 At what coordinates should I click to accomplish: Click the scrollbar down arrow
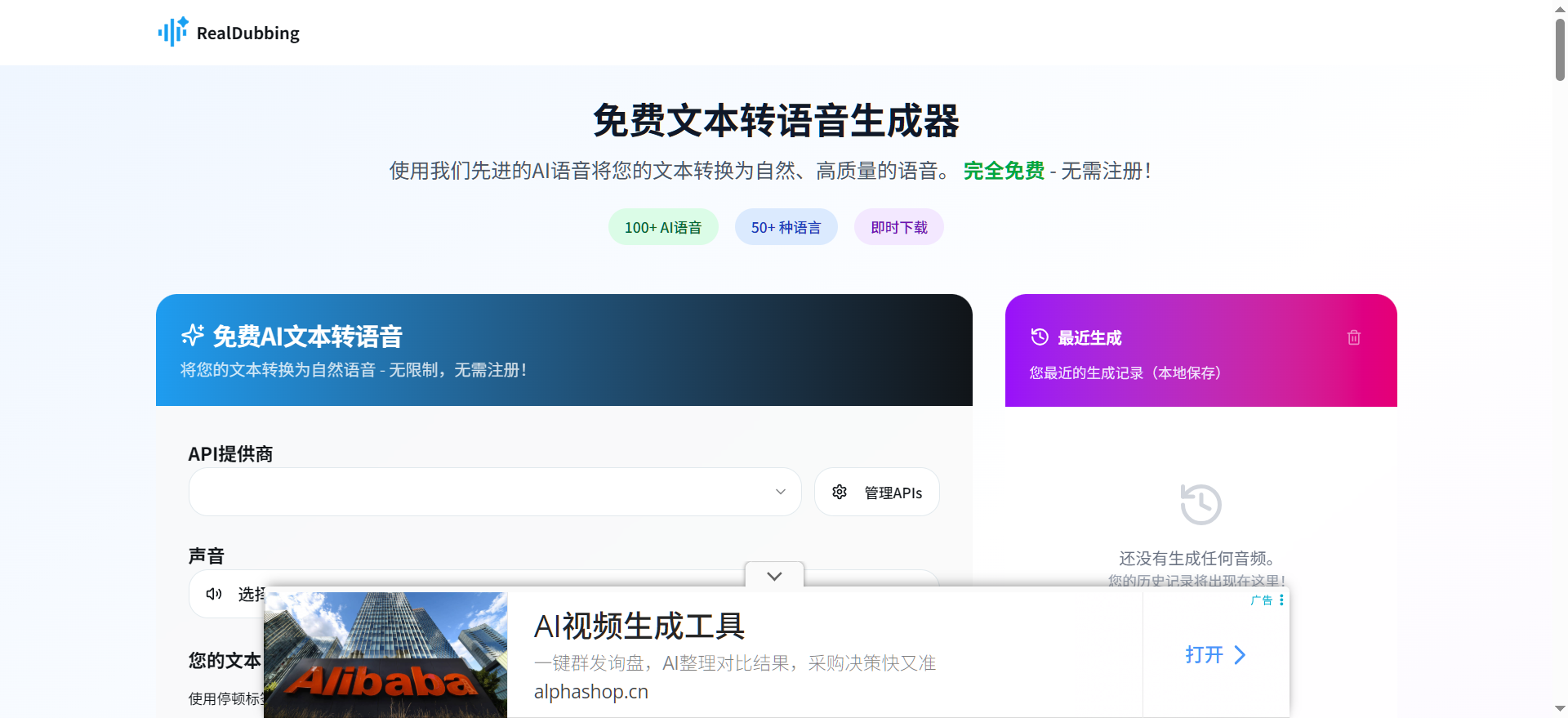(x=1560, y=709)
